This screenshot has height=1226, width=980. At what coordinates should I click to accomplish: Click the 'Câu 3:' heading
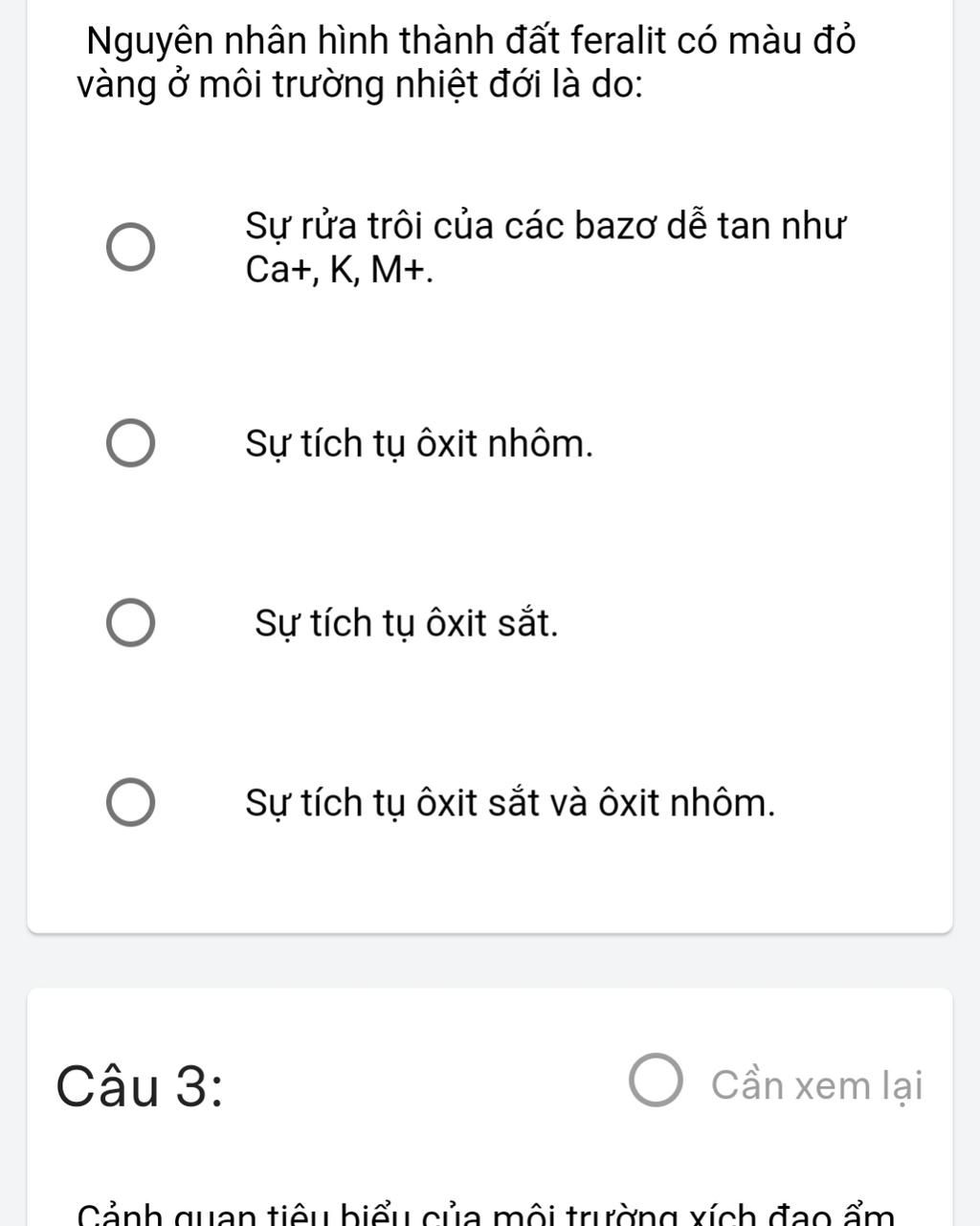pos(140,1086)
